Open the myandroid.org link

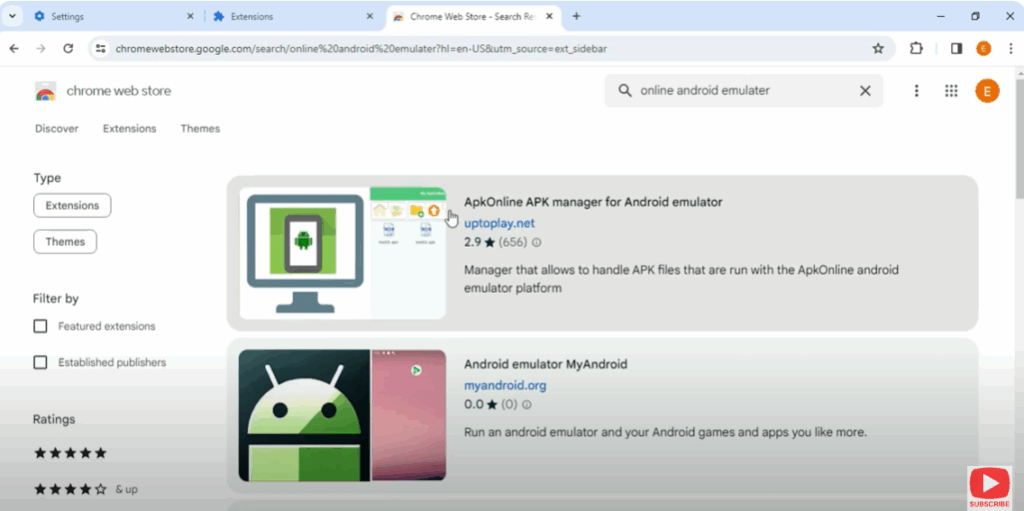[505, 386]
